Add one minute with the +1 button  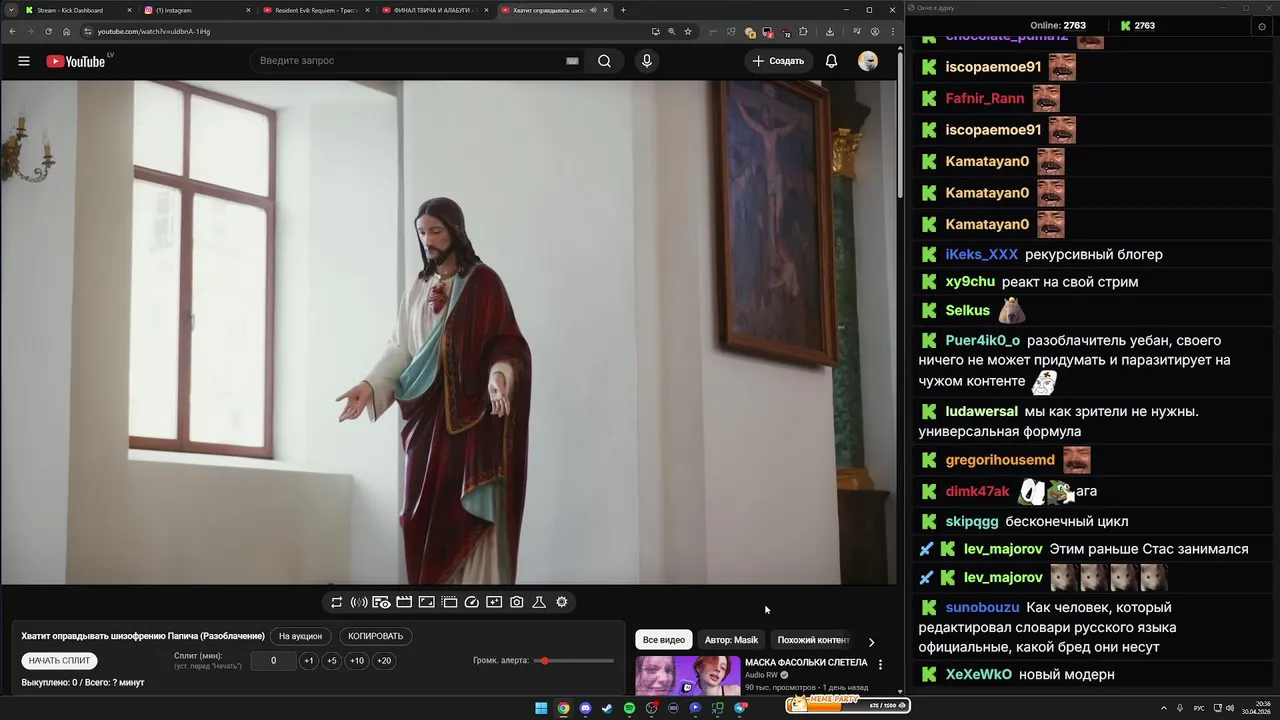[x=309, y=661]
